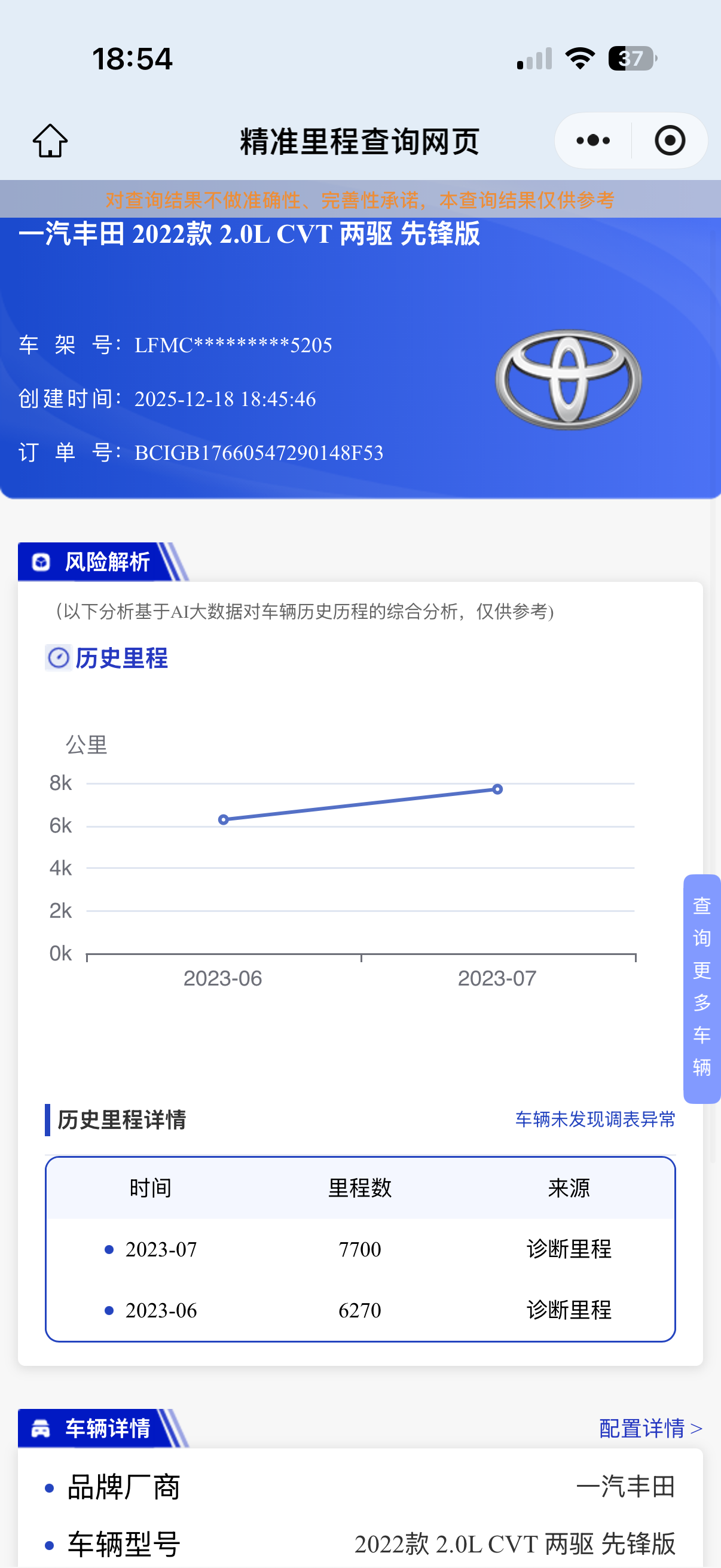This screenshot has width=721, height=1568.
Task: Tap the Toyota logo emblem
Action: pyautogui.click(x=569, y=379)
